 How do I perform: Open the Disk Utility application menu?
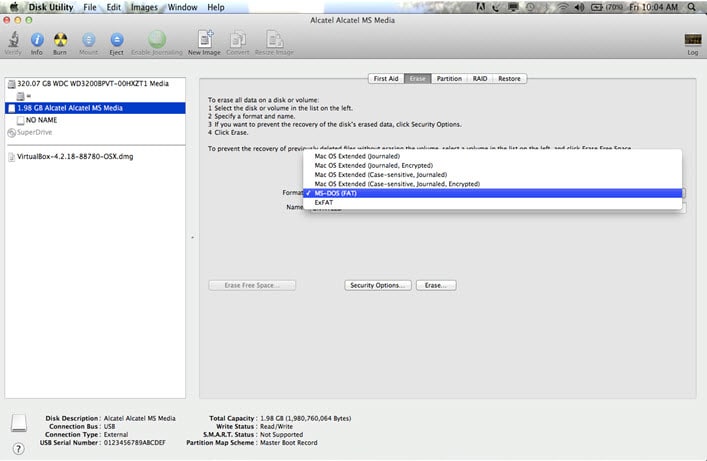pyautogui.click(x=50, y=7)
